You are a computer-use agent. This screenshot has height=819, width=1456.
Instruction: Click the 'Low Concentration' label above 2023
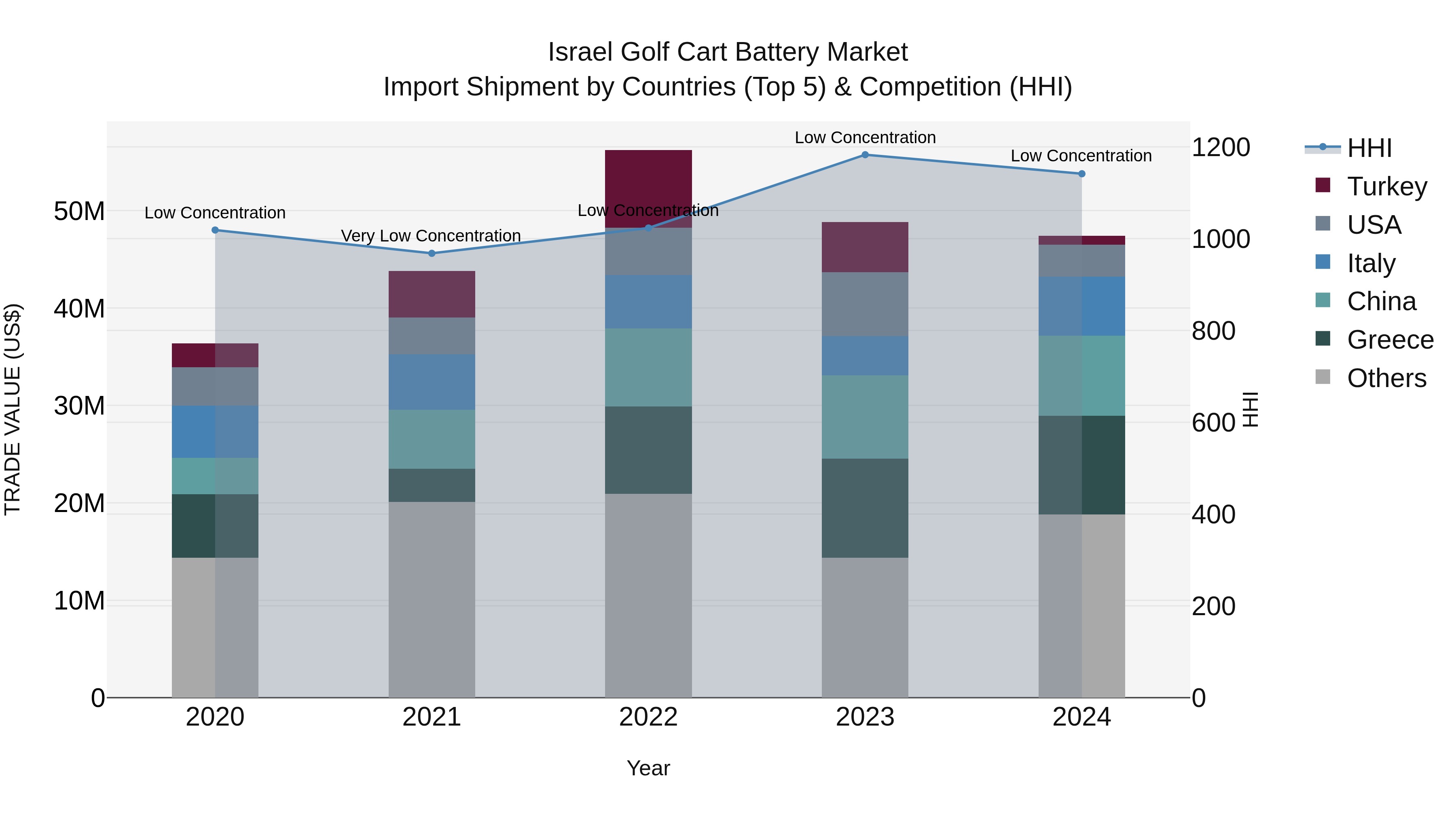point(866,138)
